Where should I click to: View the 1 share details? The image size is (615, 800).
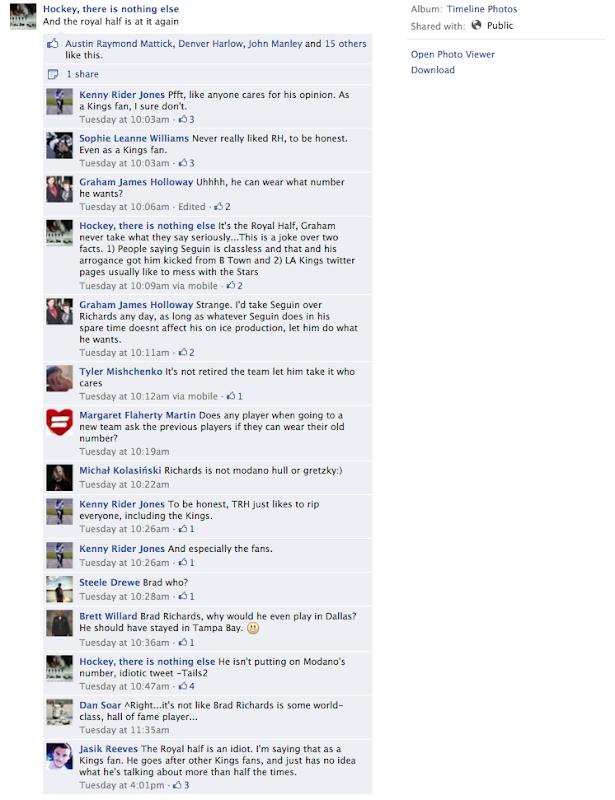[83, 74]
